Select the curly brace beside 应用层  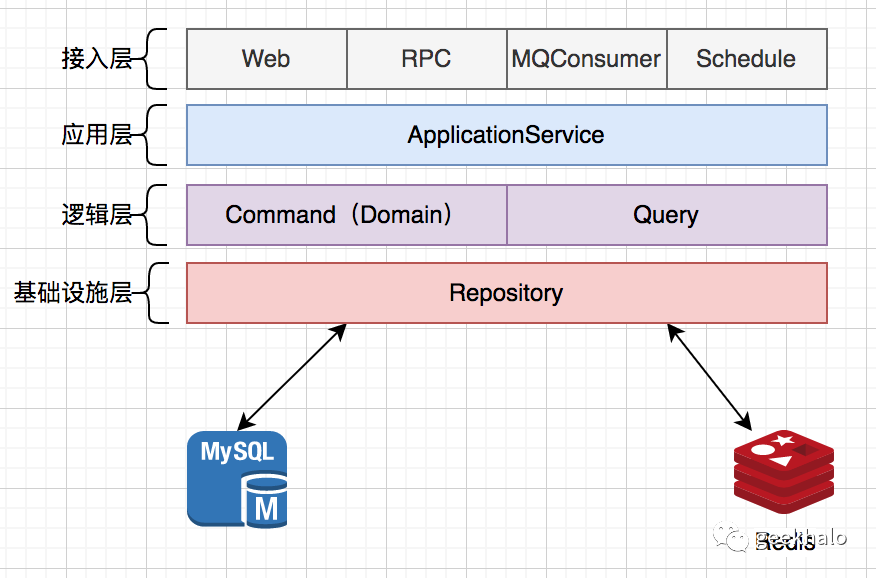151,135
